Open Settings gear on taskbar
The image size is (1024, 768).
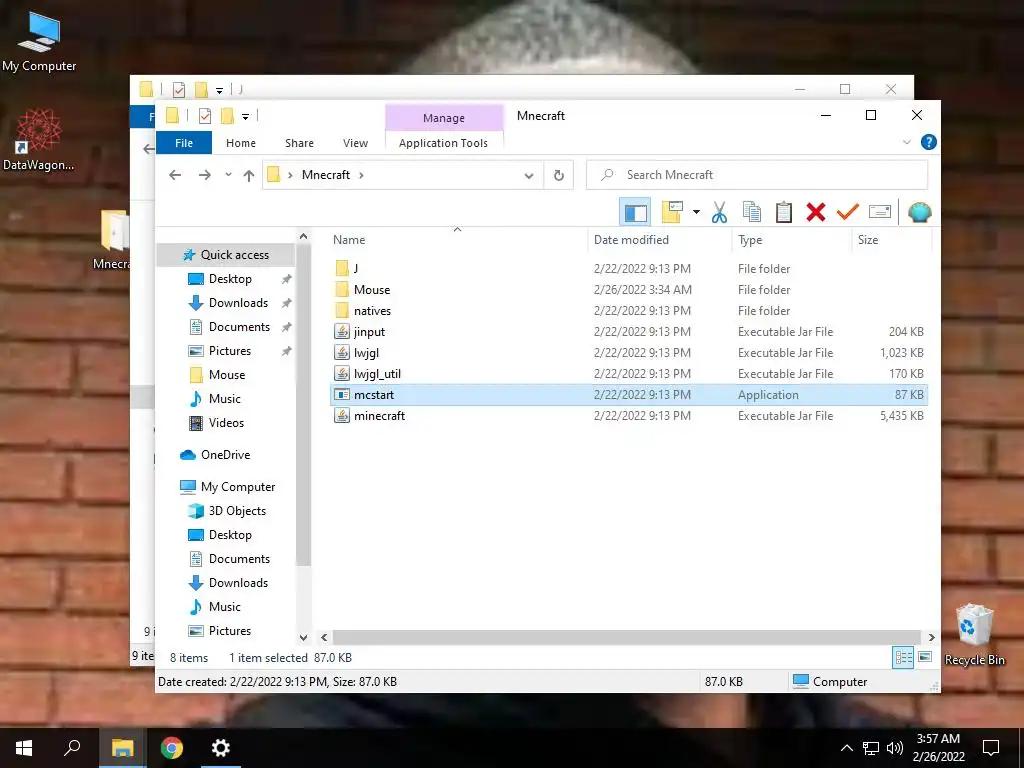[x=221, y=748]
